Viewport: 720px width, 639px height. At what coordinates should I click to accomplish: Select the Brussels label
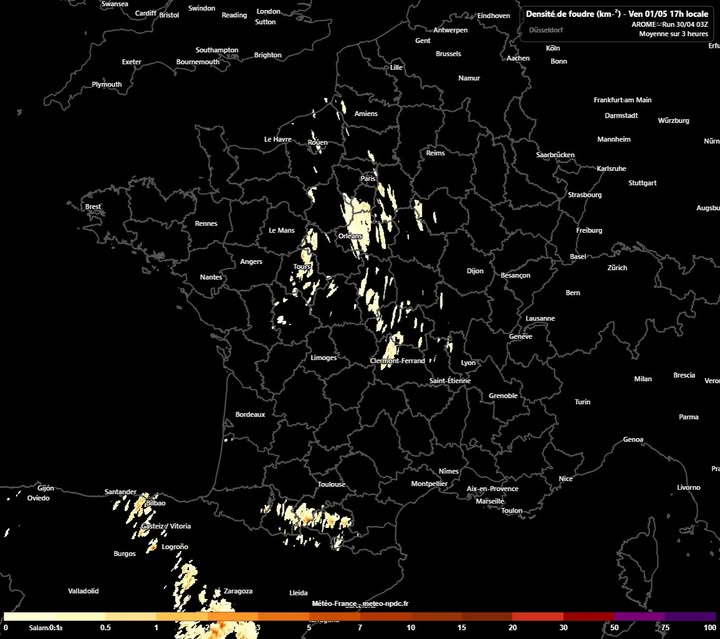click(449, 54)
